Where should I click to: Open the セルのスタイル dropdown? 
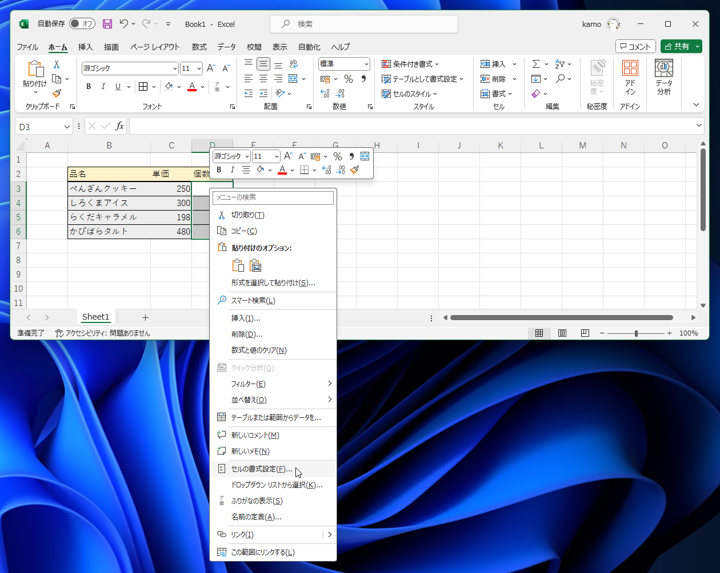point(409,94)
